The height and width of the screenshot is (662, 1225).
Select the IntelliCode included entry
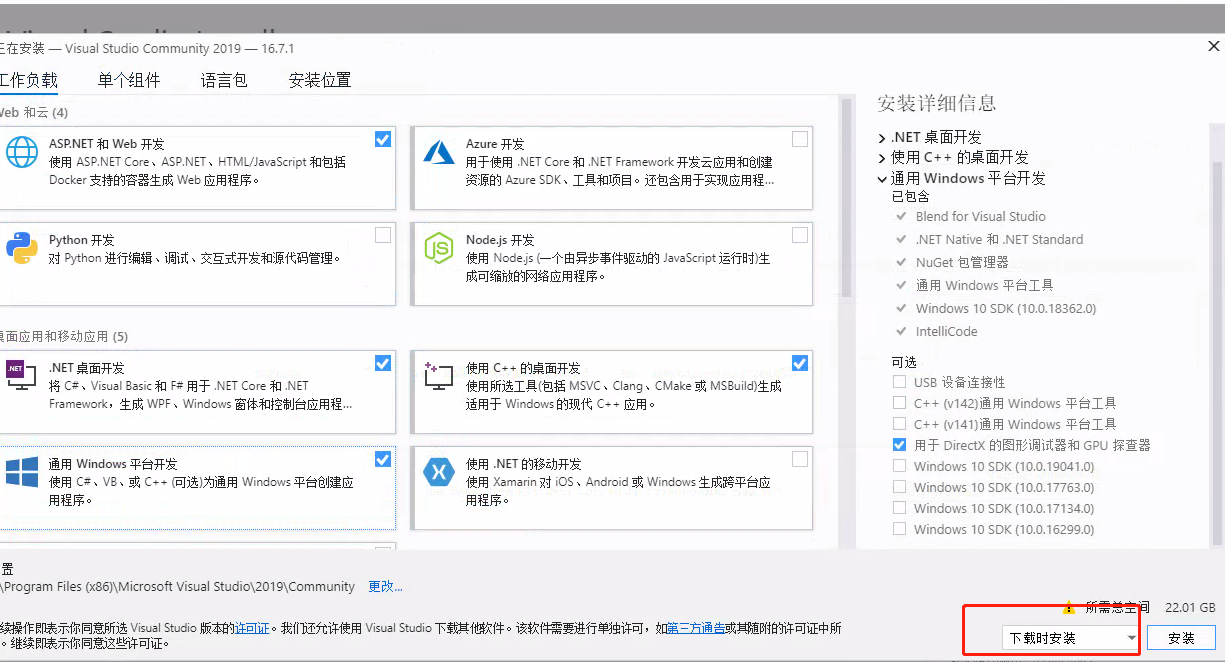[x=946, y=331]
